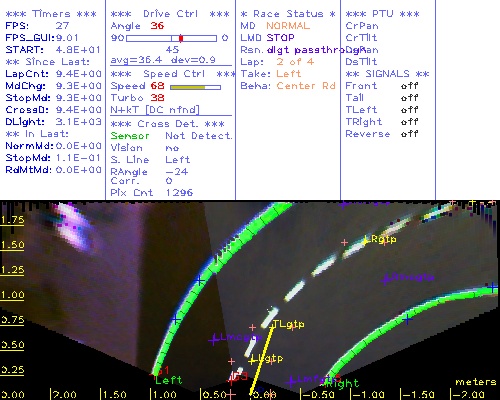Viewport: 500px width, 400px height.
Task: Click the red Angle indicator on bar
Action: [181, 38]
